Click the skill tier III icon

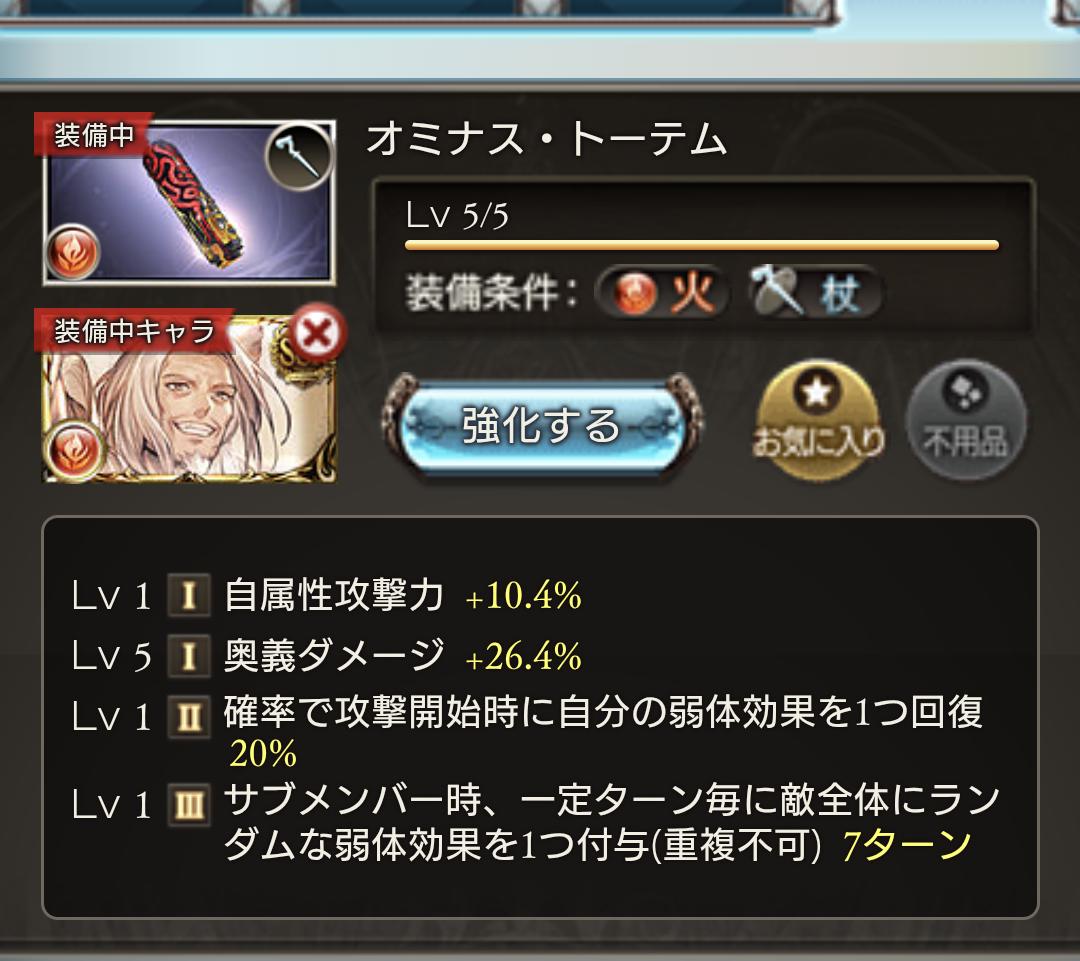[x=189, y=805]
